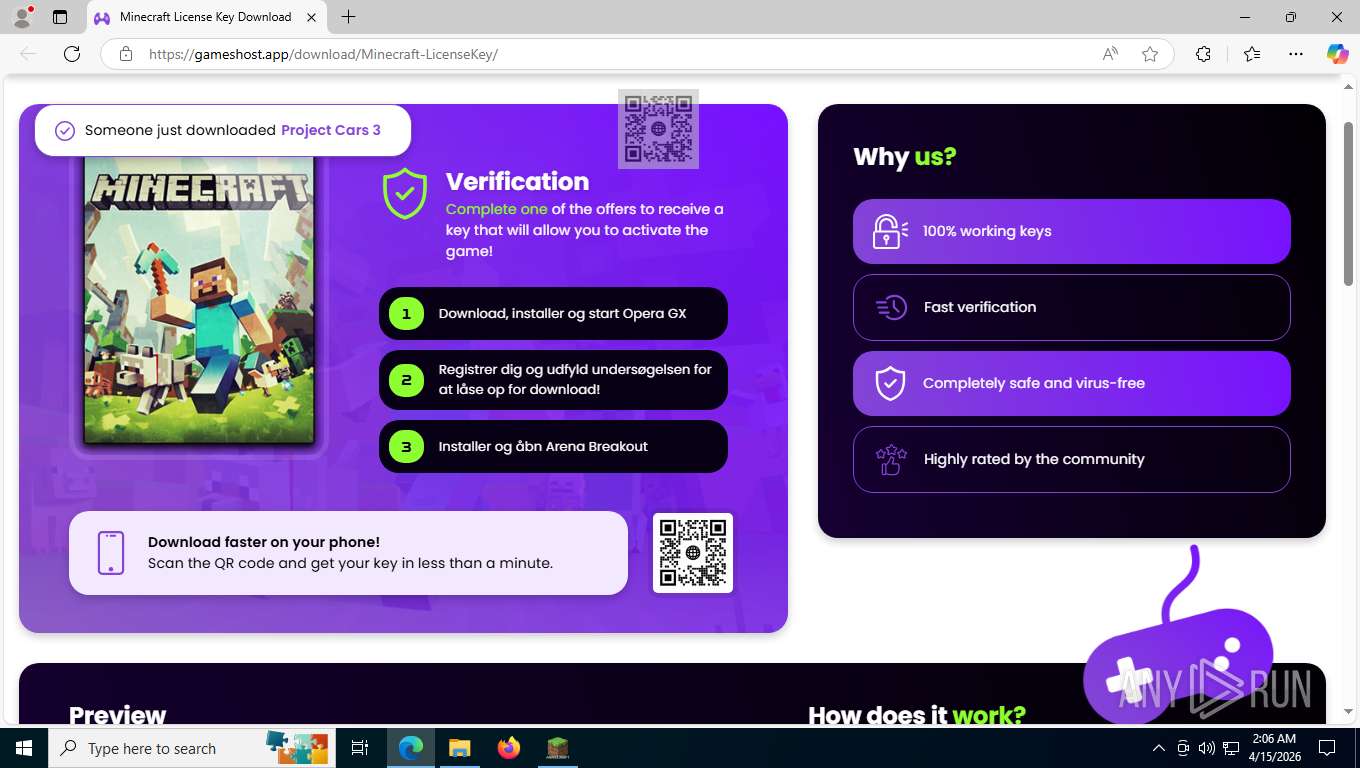Click Project Cars 3 notification link
Viewport: 1360px width, 768px height.
click(x=331, y=130)
